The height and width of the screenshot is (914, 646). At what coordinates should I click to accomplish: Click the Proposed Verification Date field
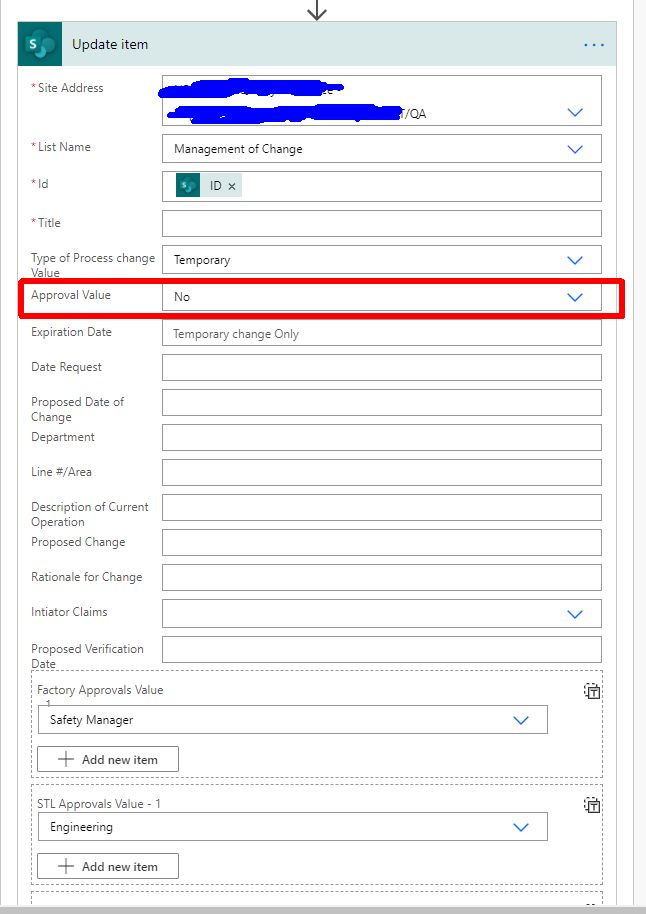(382, 649)
